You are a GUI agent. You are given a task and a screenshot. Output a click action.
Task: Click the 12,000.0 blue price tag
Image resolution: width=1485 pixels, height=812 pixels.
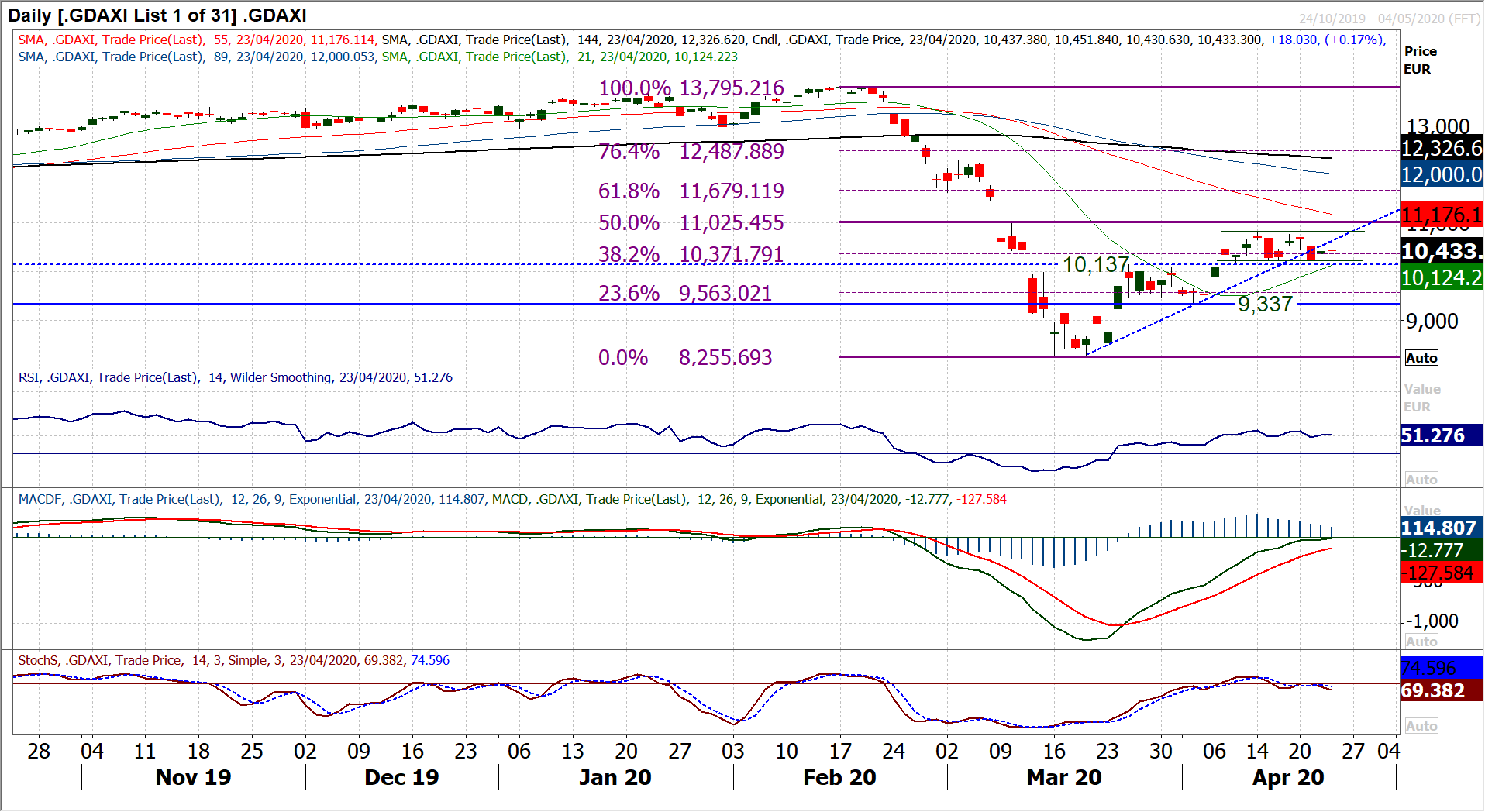[1442, 175]
